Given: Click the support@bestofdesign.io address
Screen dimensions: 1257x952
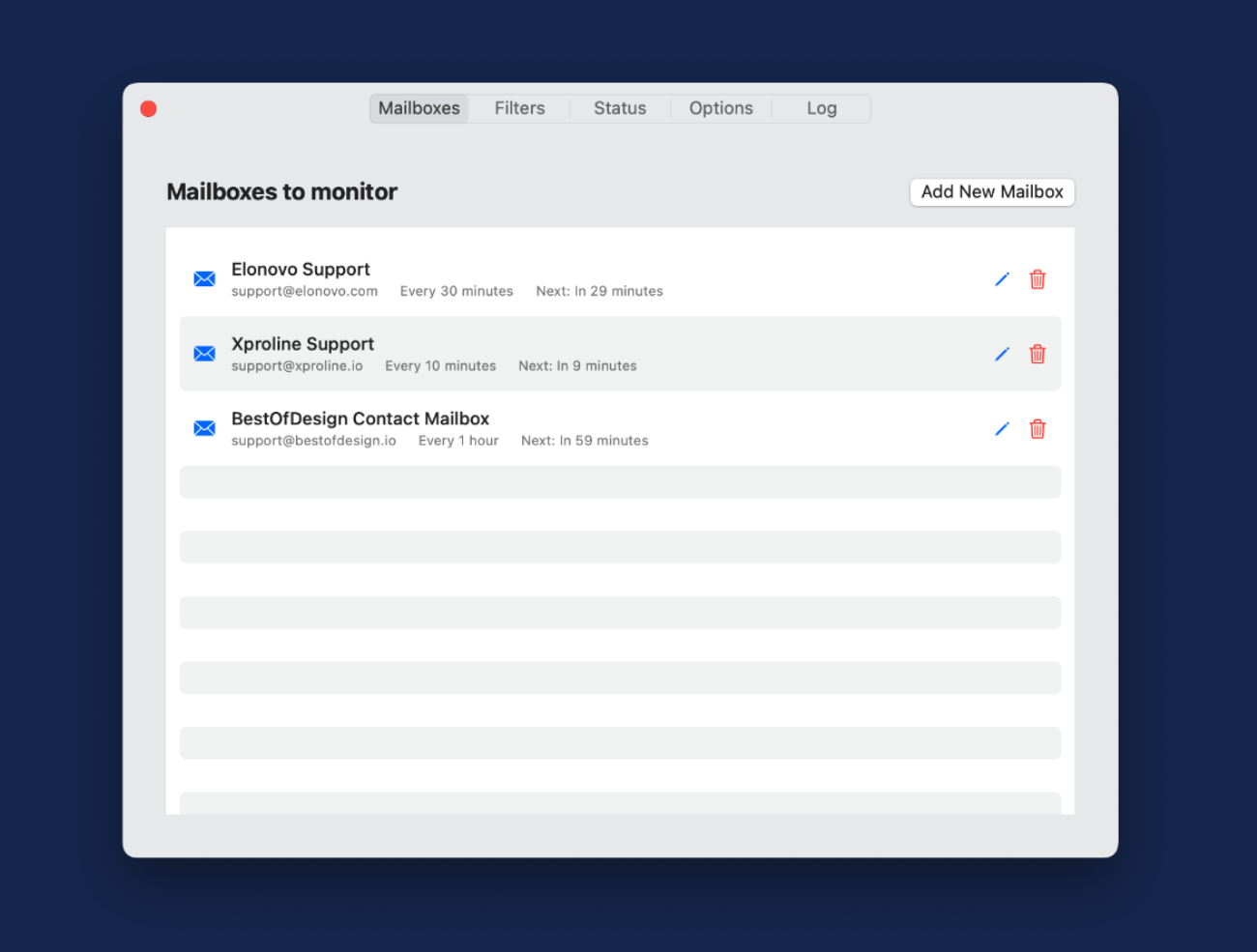Looking at the screenshot, I should pos(313,440).
